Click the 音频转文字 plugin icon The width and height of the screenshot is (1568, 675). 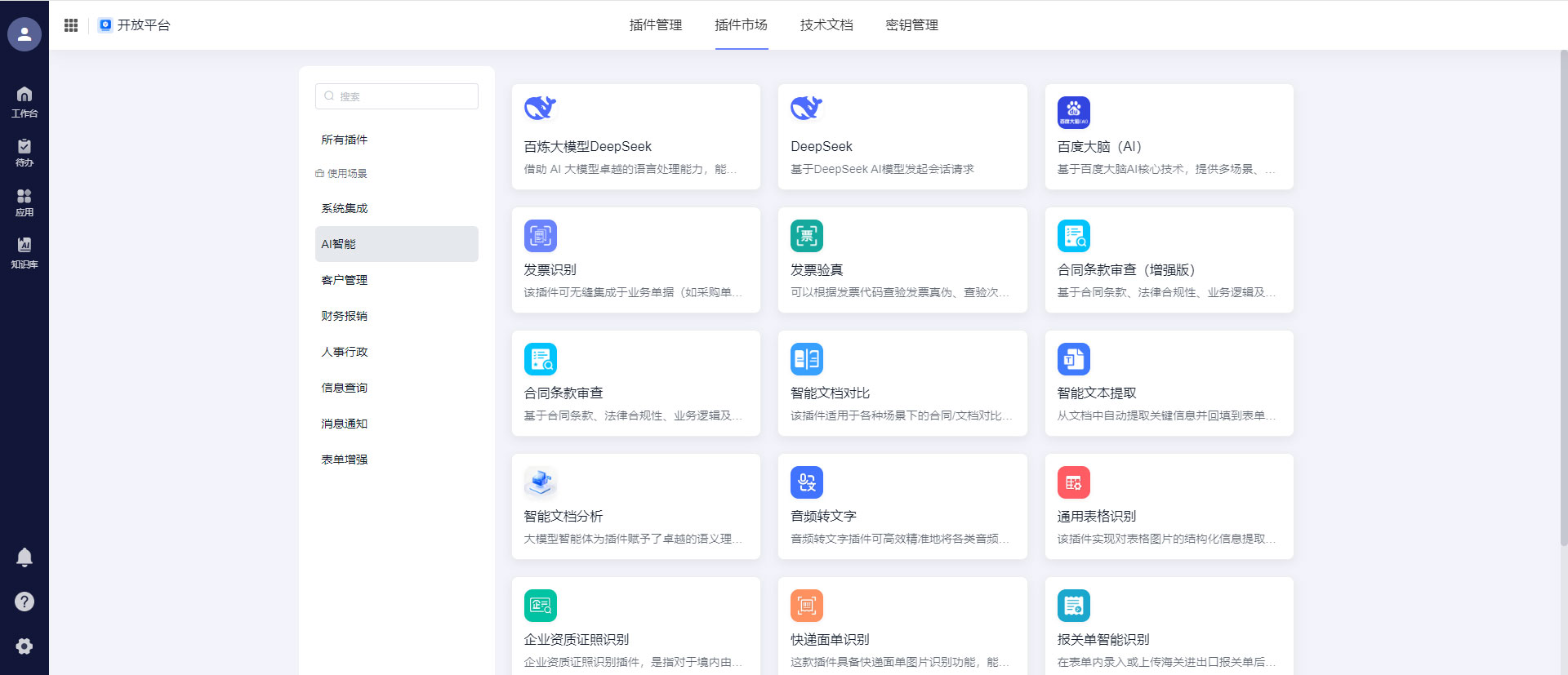click(806, 482)
